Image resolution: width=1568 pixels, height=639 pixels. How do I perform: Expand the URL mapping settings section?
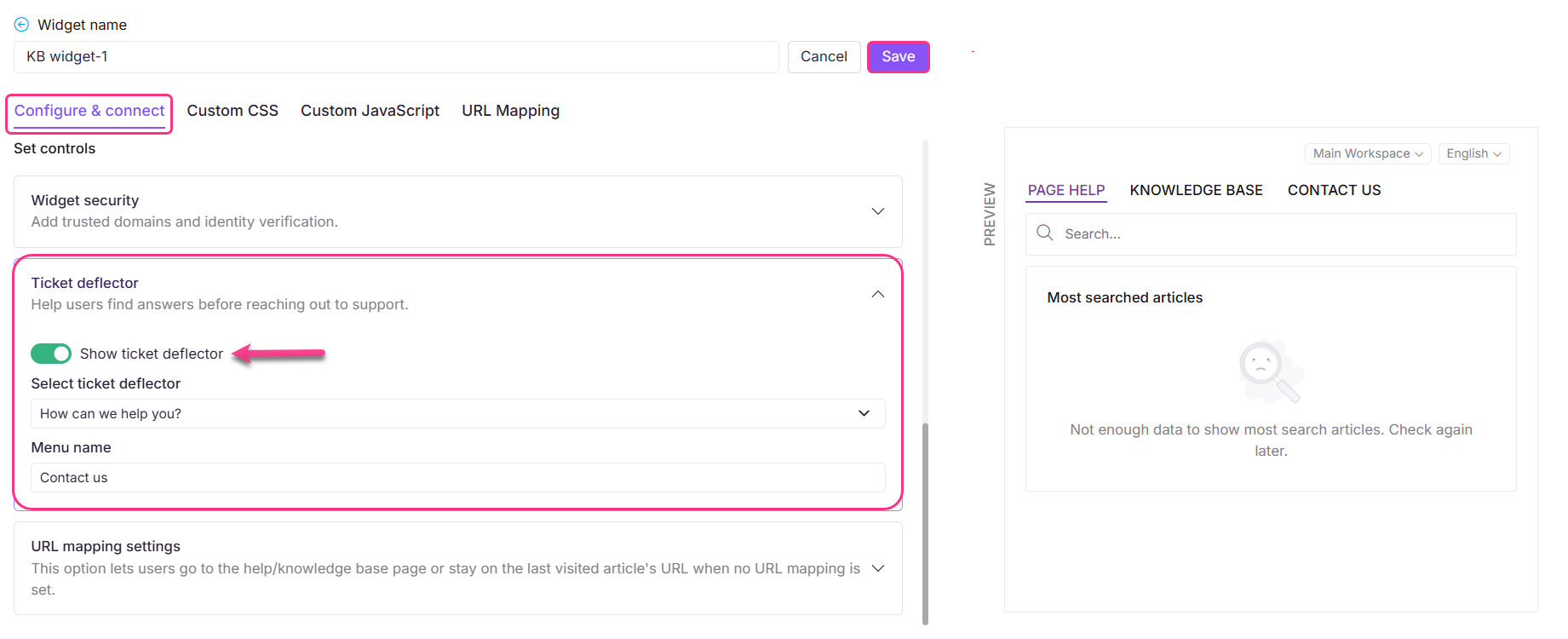[x=877, y=568]
